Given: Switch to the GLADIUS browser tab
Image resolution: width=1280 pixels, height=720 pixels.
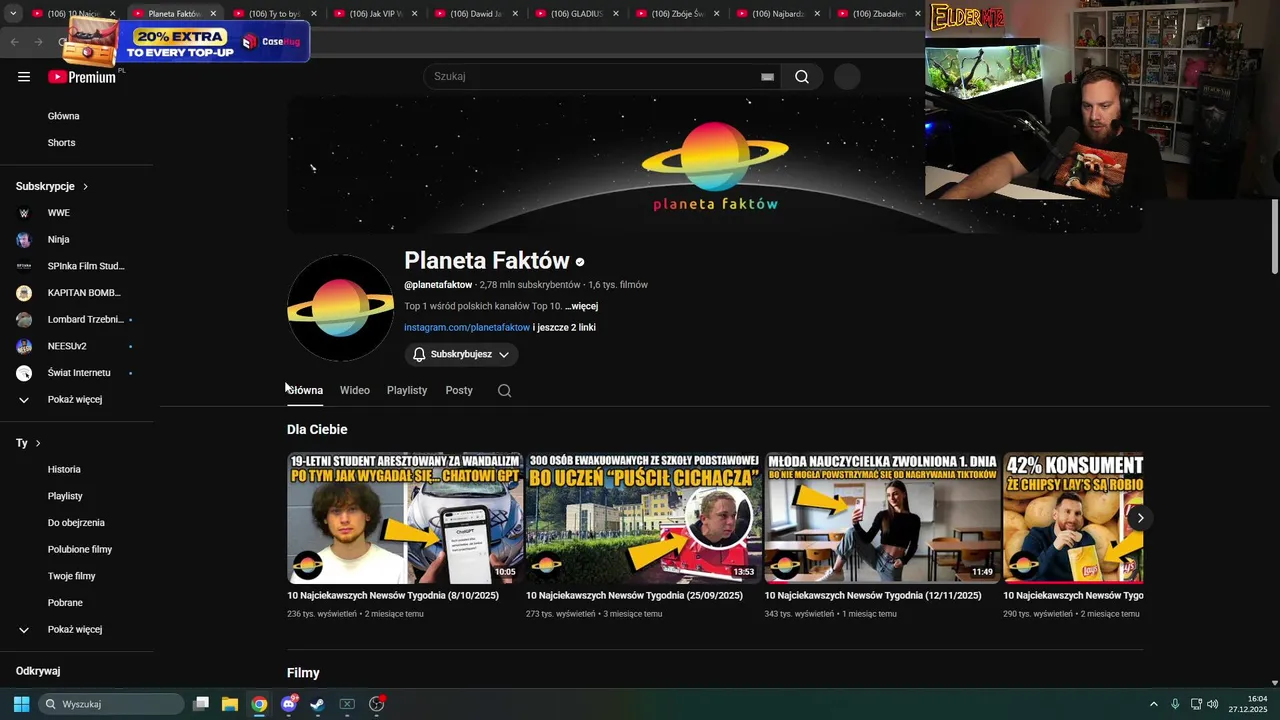Looking at the screenshot, I should (x=577, y=14).
